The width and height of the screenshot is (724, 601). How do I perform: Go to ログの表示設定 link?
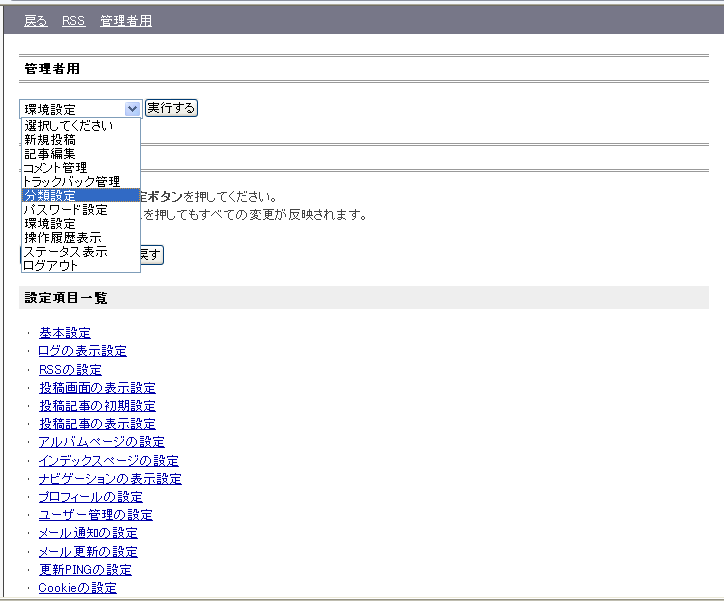82,351
